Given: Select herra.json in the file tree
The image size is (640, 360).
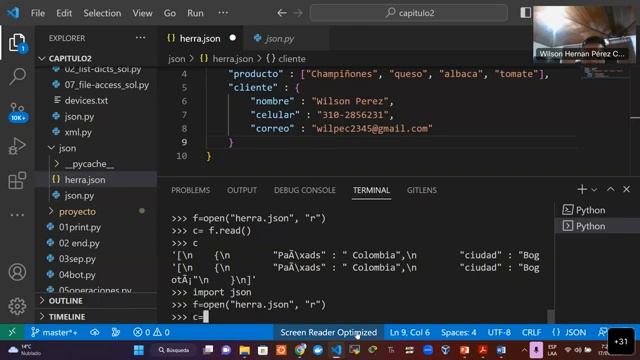Looking at the screenshot, I should point(85,180).
